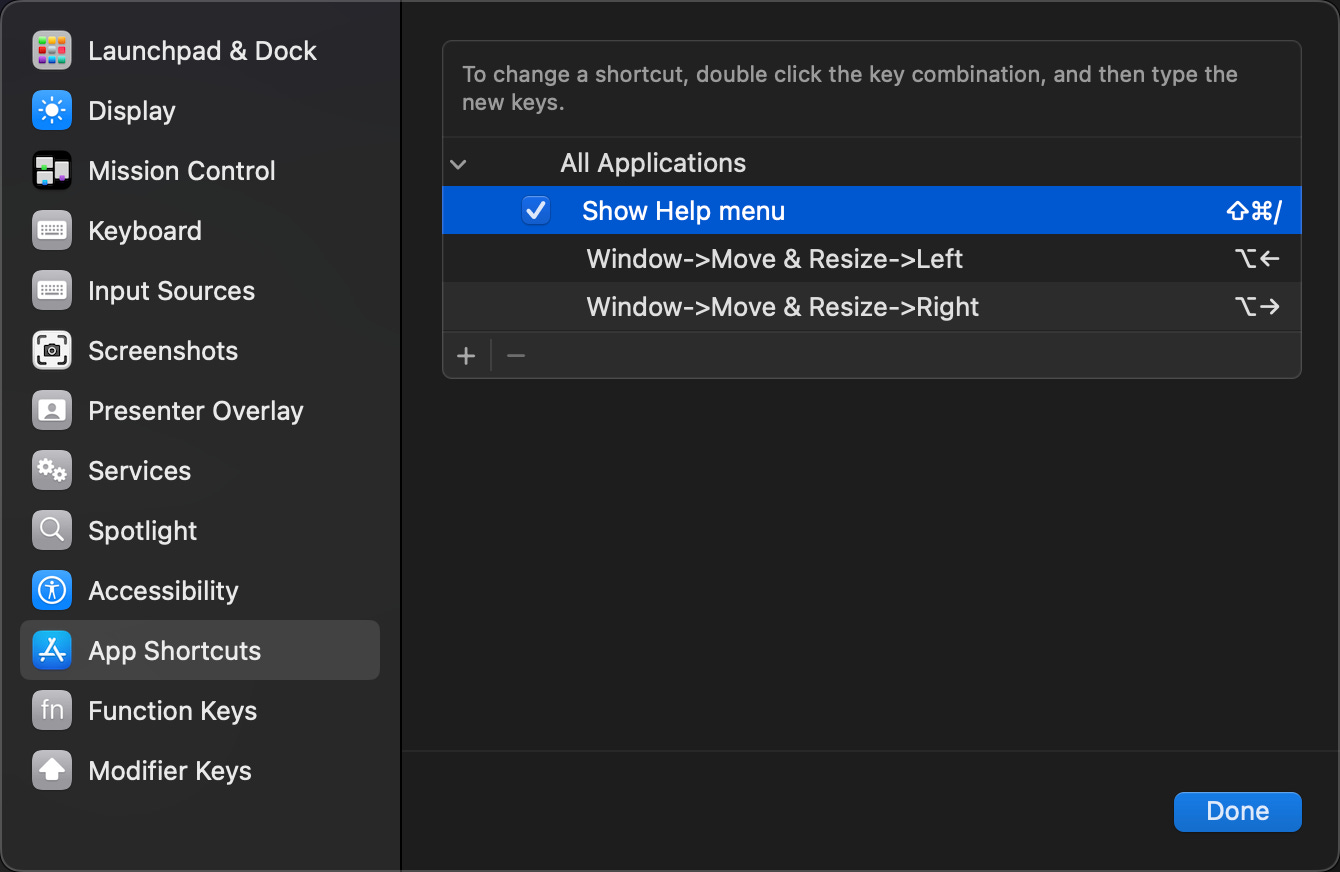
Task: Click the Function Keys fn icon
Action: coord(52,711)
